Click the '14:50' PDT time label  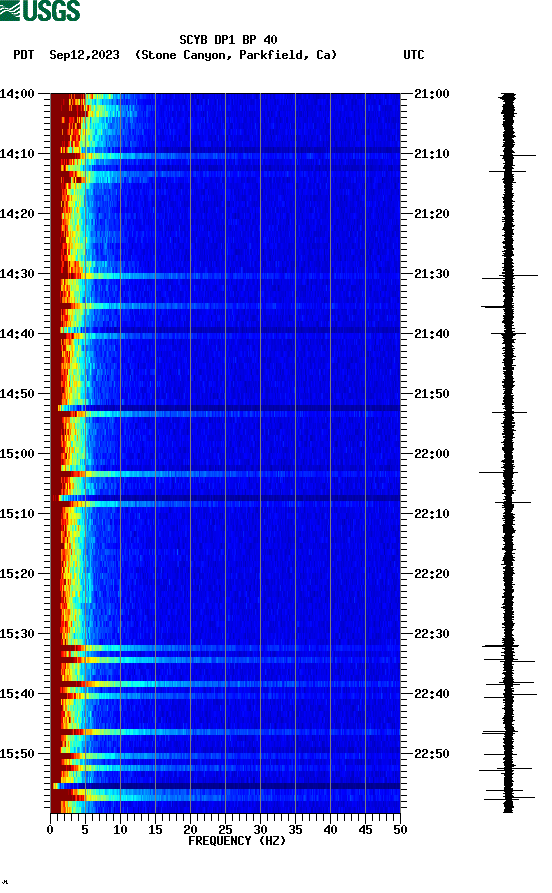[x=17, y=394]
